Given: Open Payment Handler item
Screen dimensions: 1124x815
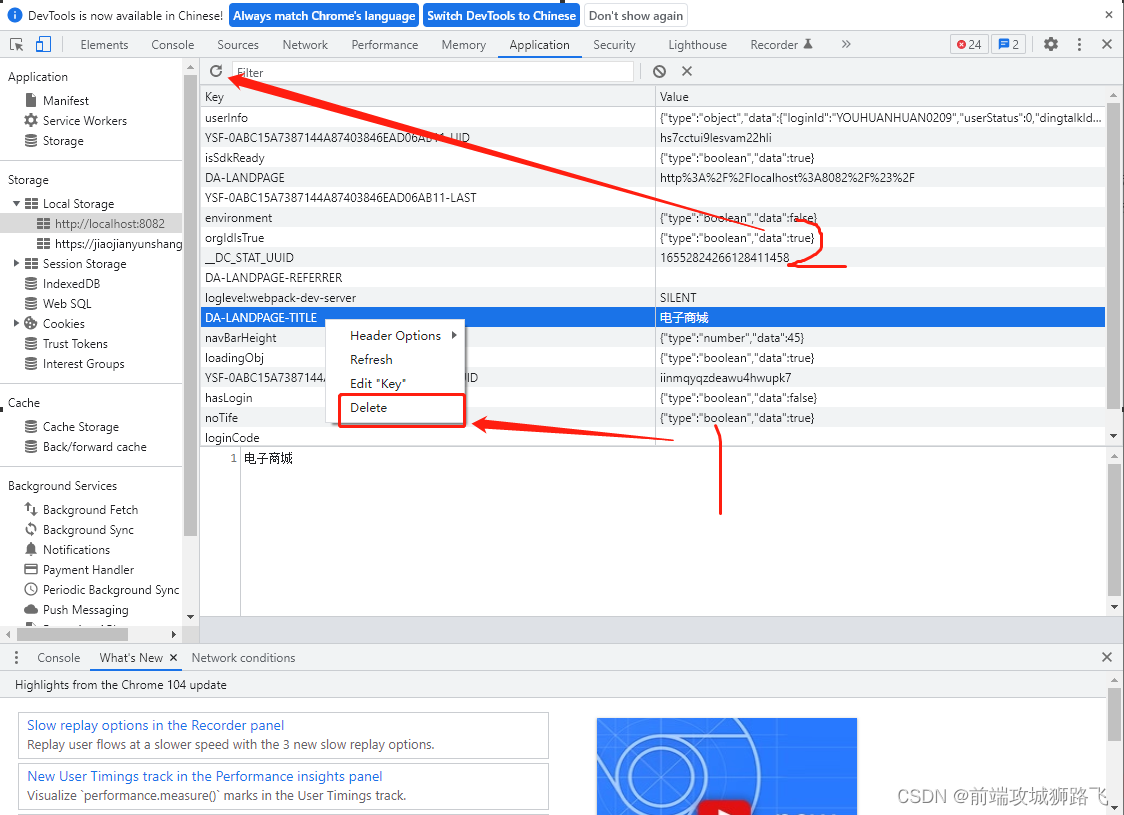Looking at the screenshot, I should (x=87, y=570).
